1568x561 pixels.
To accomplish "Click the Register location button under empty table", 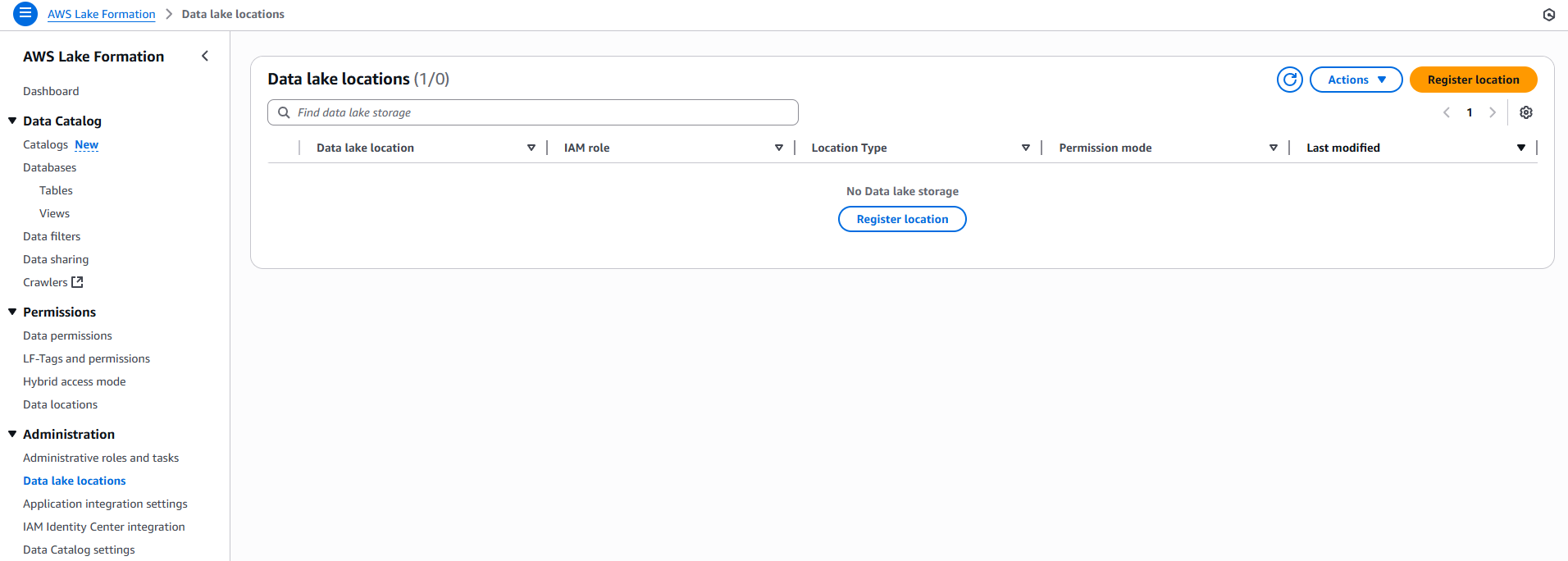I will [x=902, y=219].
